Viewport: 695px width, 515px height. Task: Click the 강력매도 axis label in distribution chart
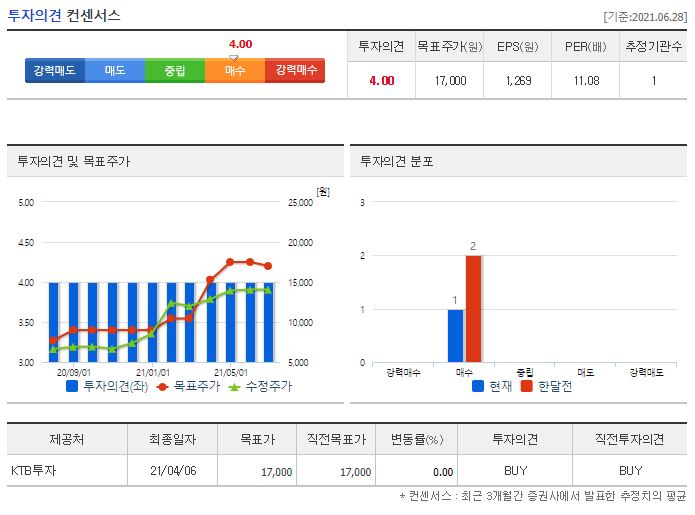646,372
